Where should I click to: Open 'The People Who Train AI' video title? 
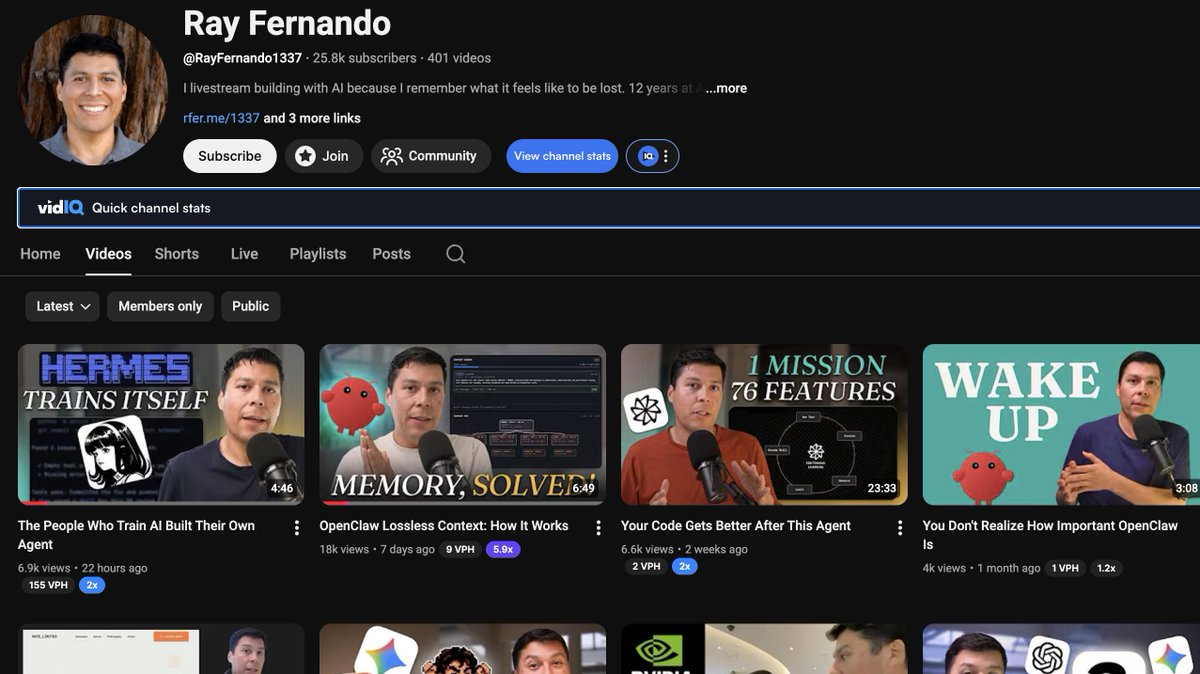pos(137,535)
